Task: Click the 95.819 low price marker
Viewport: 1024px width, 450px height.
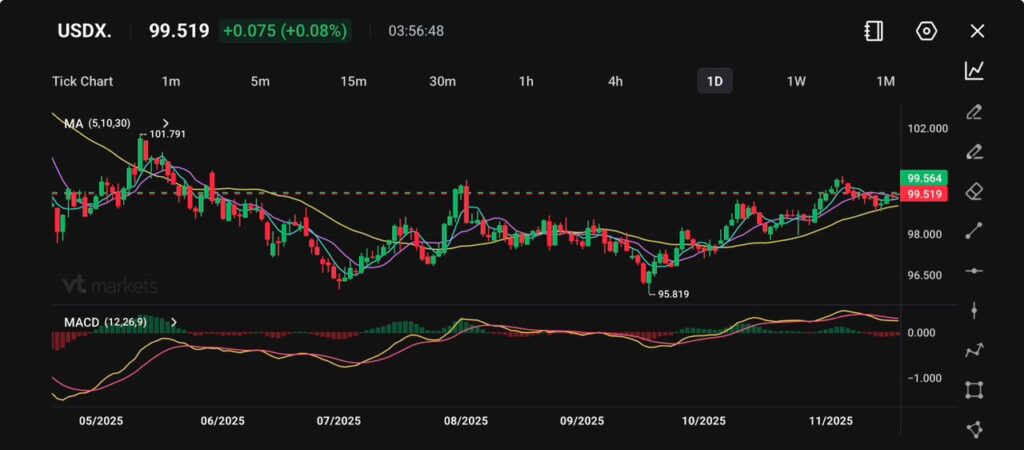Action: pyautogui.click(x=673, y=294)
